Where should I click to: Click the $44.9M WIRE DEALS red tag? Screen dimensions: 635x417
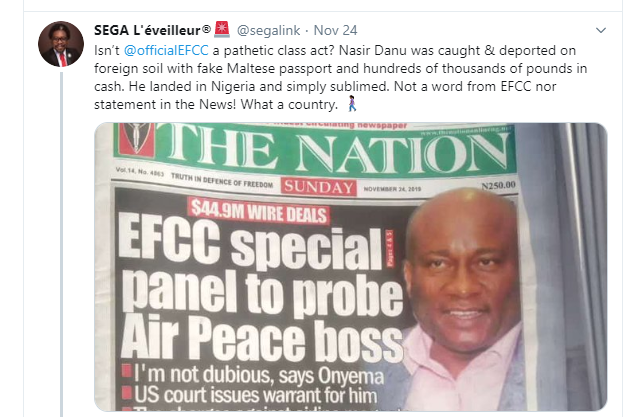[x=259, y=212]
